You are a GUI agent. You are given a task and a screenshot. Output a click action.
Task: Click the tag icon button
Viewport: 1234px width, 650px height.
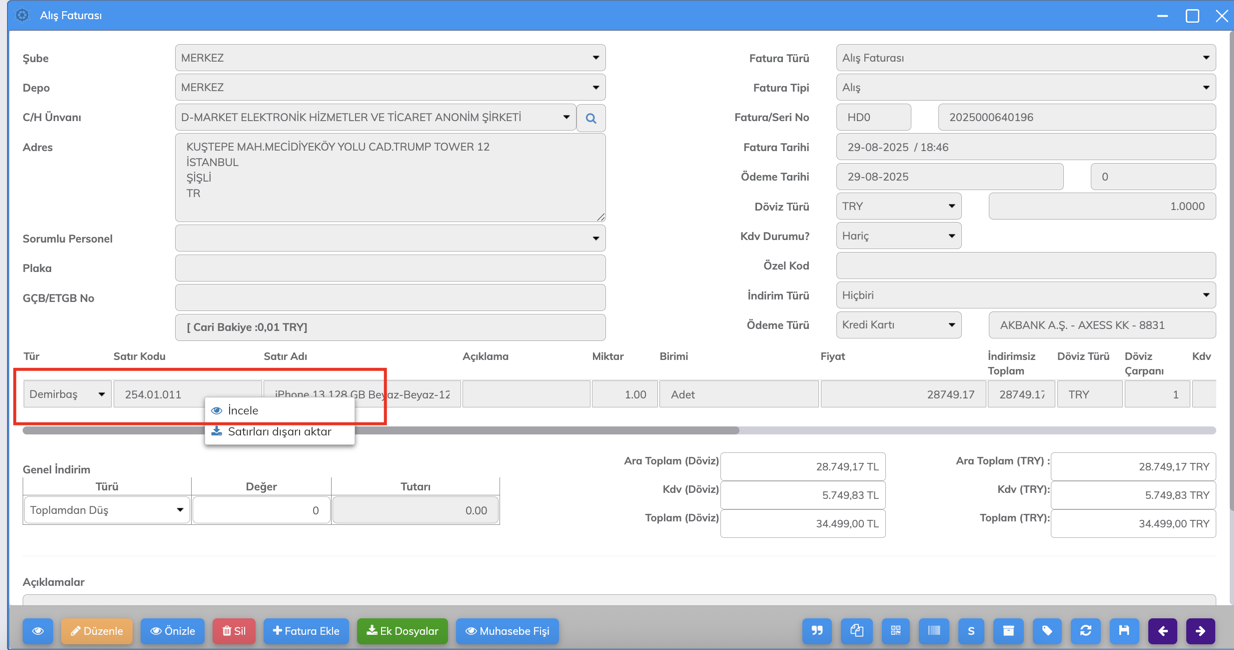[1047, 631]
